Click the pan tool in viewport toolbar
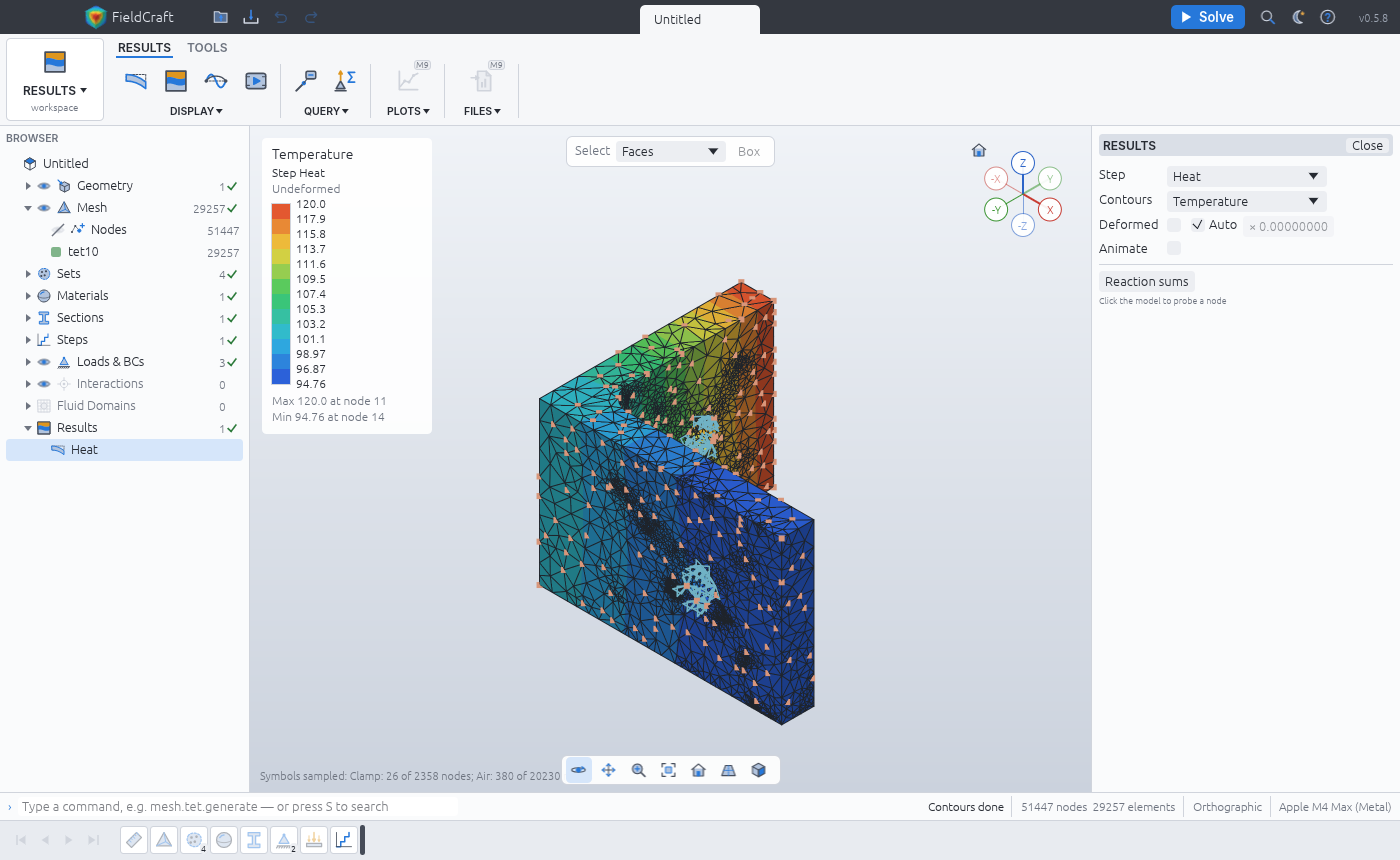1400x860 pixels. pos(608,770)
